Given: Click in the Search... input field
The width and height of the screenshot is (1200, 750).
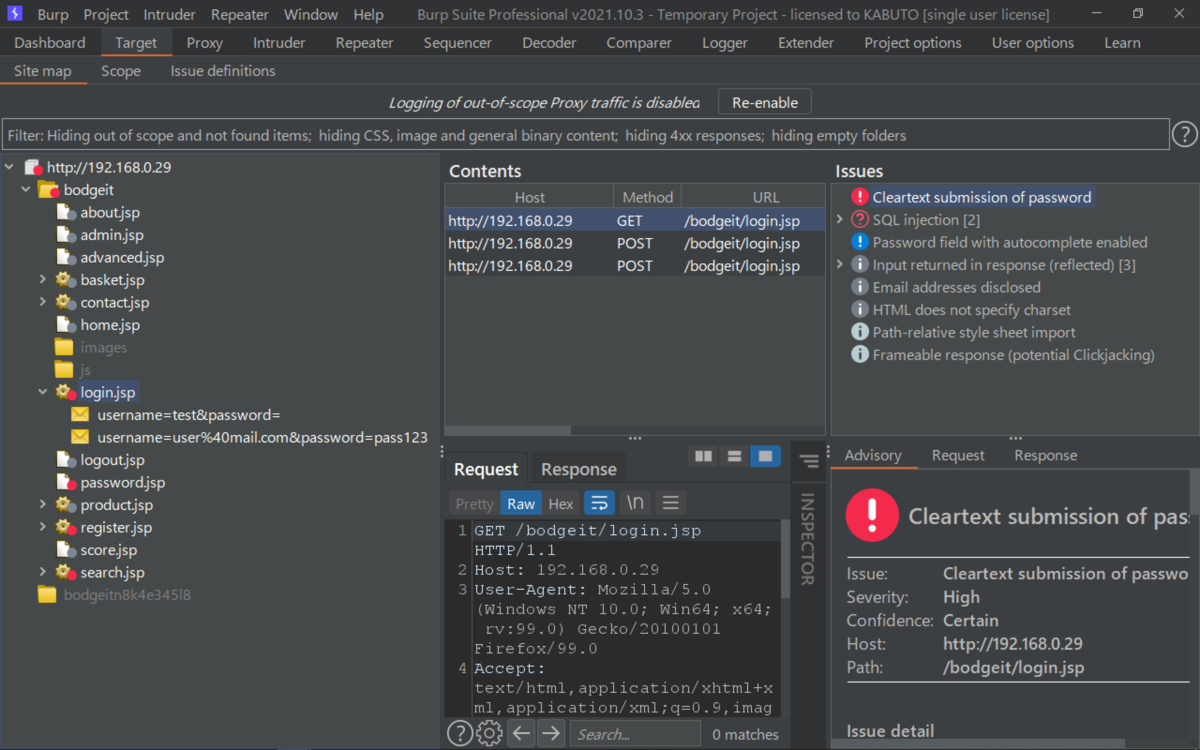Looking at the screenshot, I should pos(635,734).
